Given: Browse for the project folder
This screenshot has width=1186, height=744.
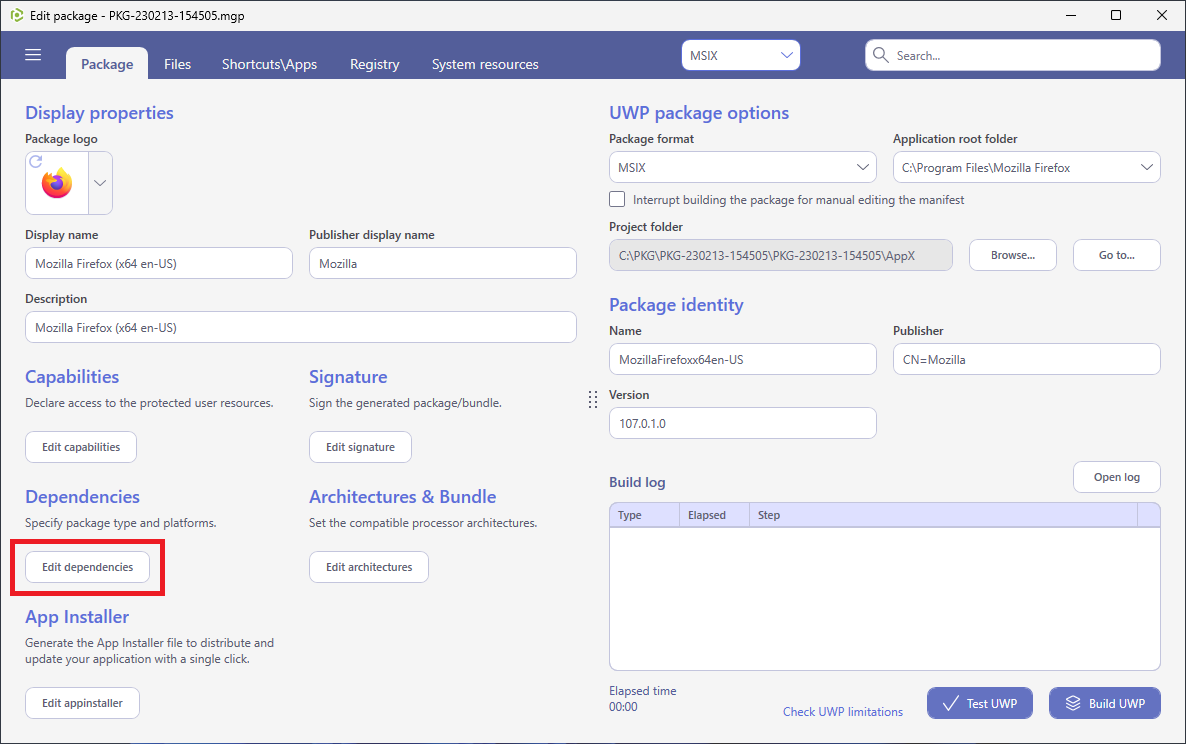Looking at the screenshot, I should 1013,256.
